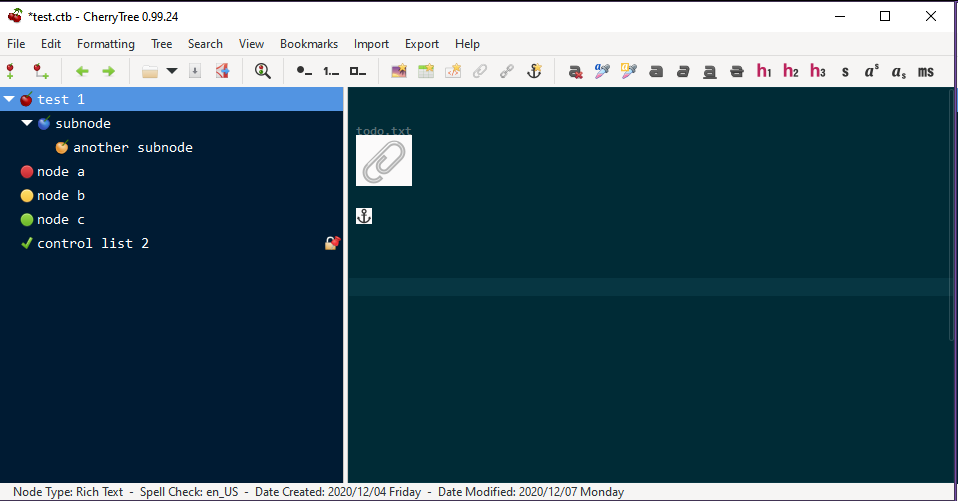Set numbered list formatting
Image resolution: width=958 pixels, height=501 pixels.
point(331,71)
